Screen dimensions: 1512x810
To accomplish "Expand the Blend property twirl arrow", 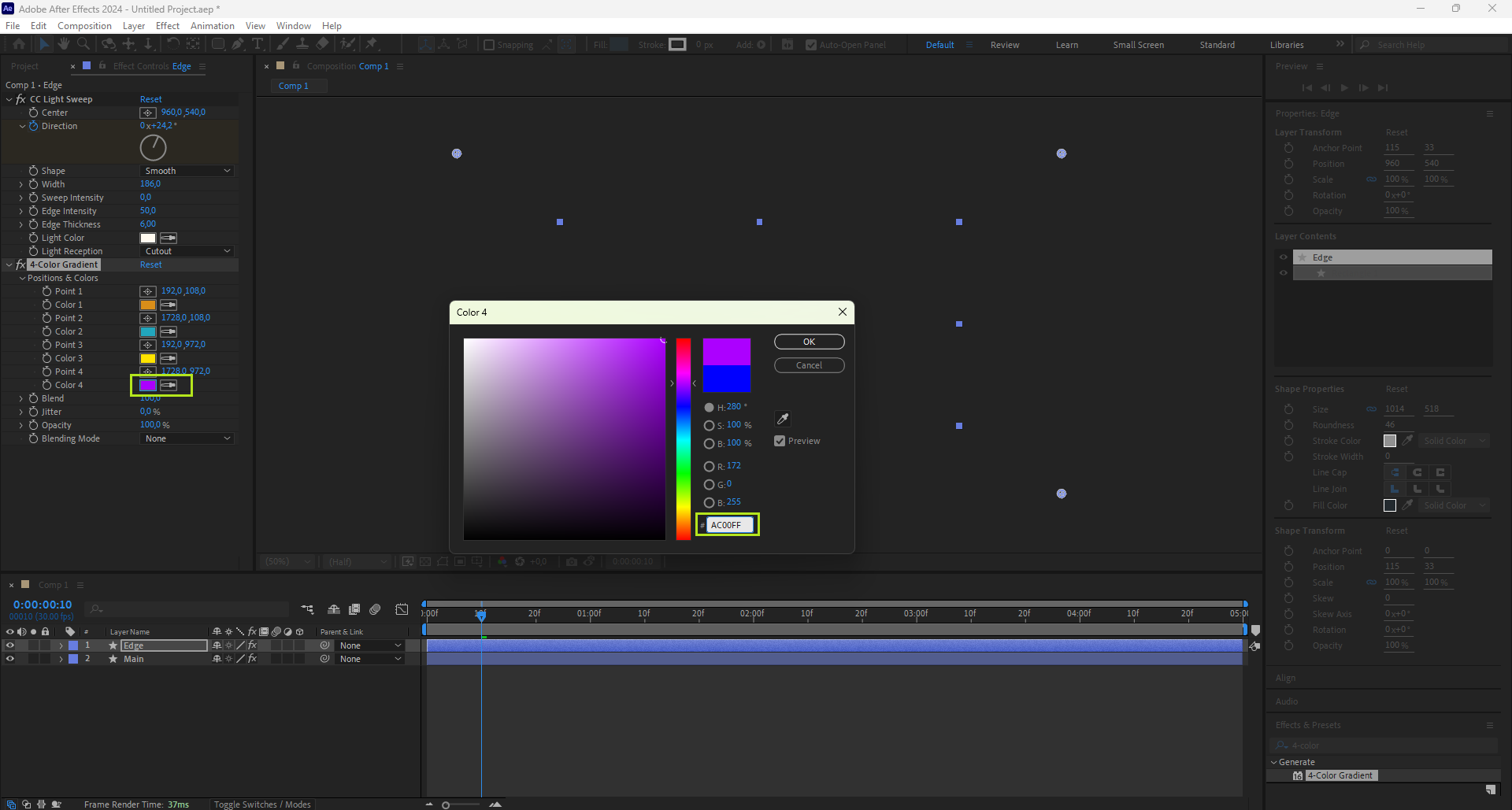I will point(21,398).
